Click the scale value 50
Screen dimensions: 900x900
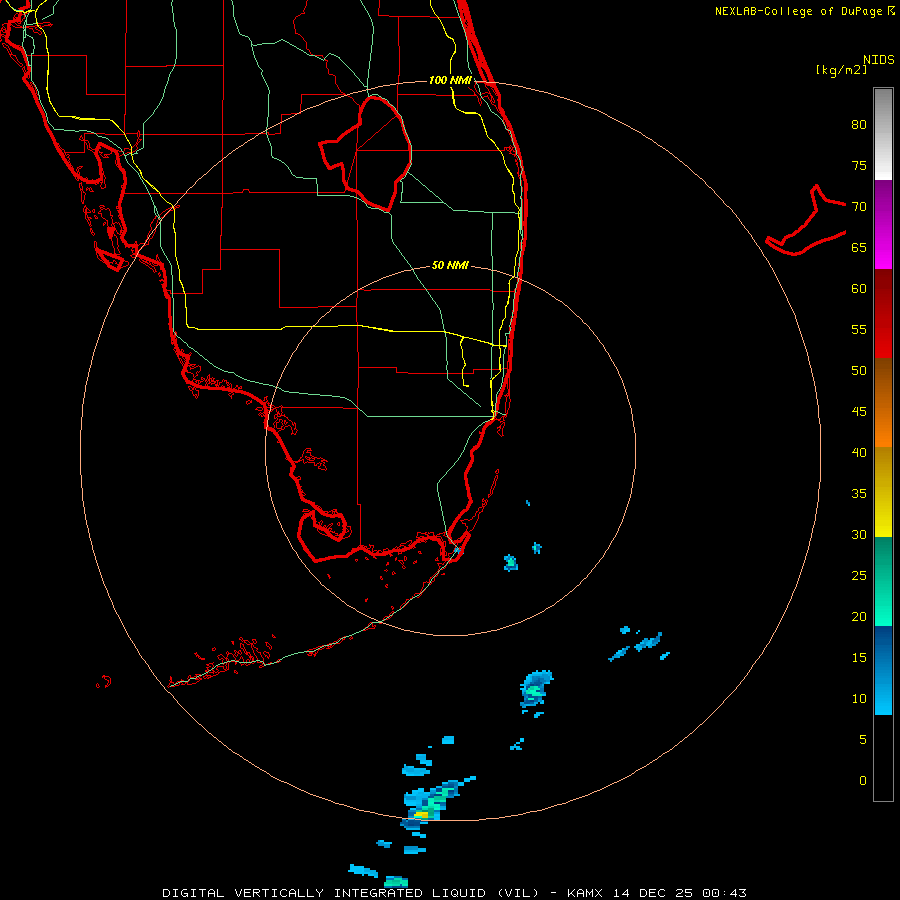(859, 371)
